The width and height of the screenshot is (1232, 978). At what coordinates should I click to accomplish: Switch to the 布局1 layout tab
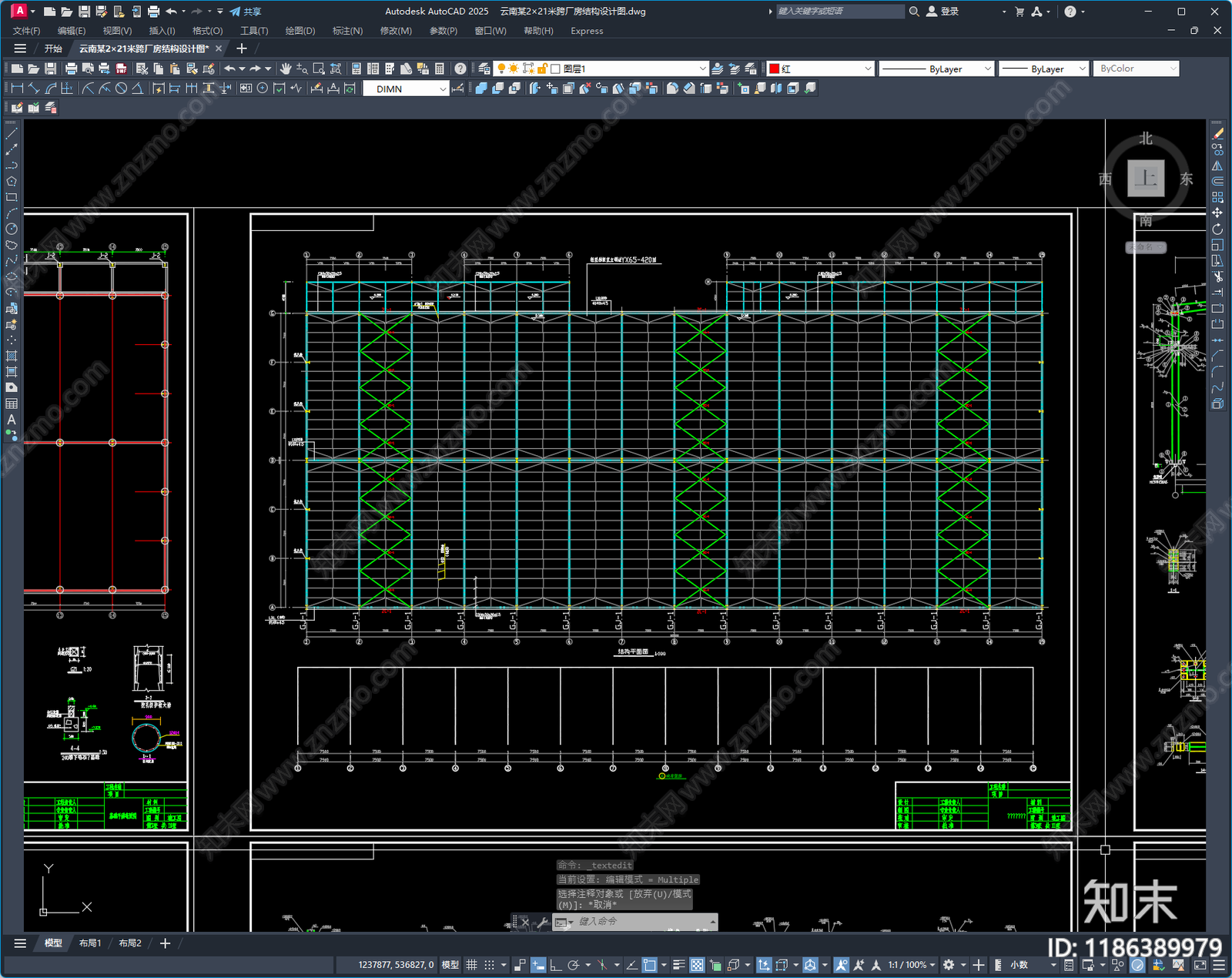tap(90, 943)
